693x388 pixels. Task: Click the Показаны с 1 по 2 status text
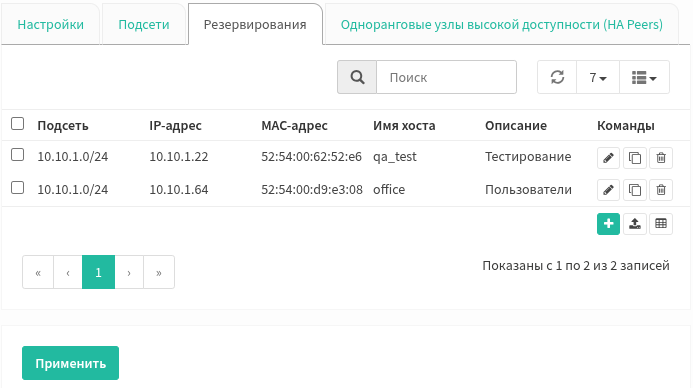pyautogui.click(x=576, y=266)
